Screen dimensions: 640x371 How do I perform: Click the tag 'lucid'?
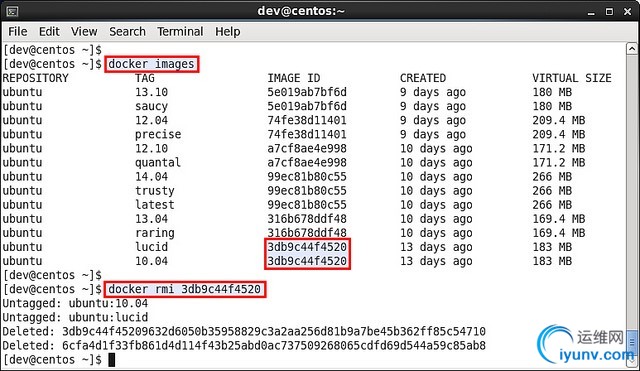tap(151, 247)
